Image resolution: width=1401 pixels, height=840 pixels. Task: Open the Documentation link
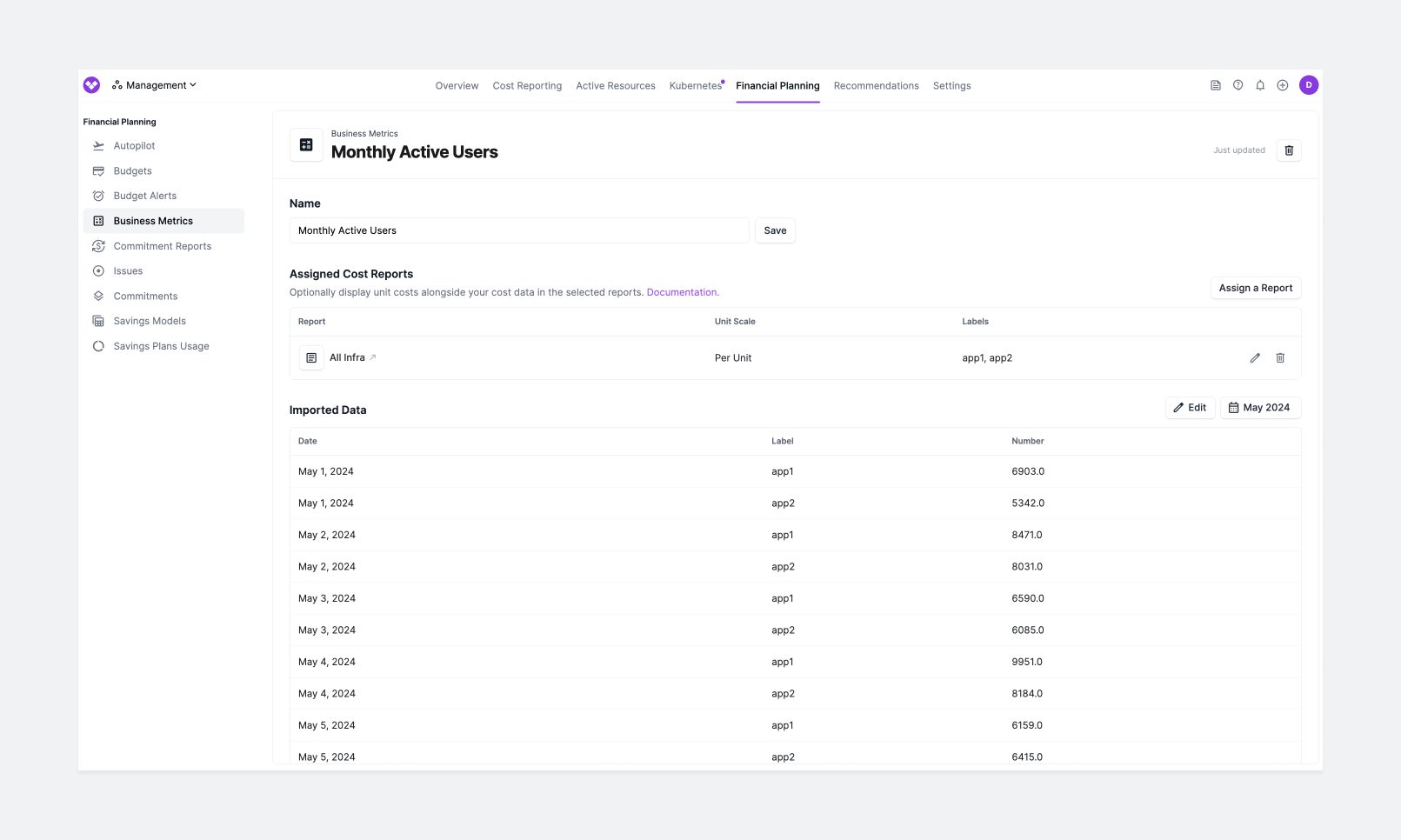pyautogui.click(x=682, y=292)
